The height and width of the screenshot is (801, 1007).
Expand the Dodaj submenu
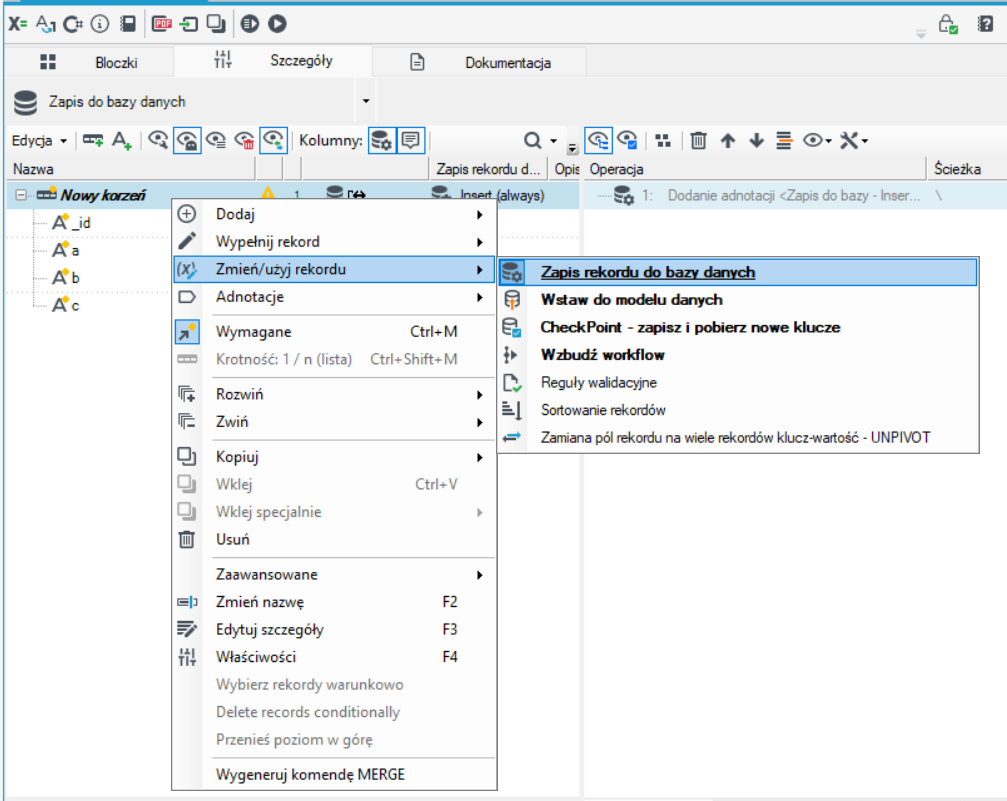(x=334, y=215)
